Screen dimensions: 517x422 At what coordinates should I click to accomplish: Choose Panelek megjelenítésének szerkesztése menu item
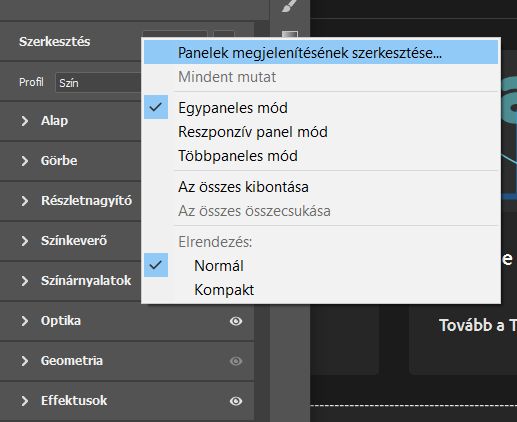(321, 52)
